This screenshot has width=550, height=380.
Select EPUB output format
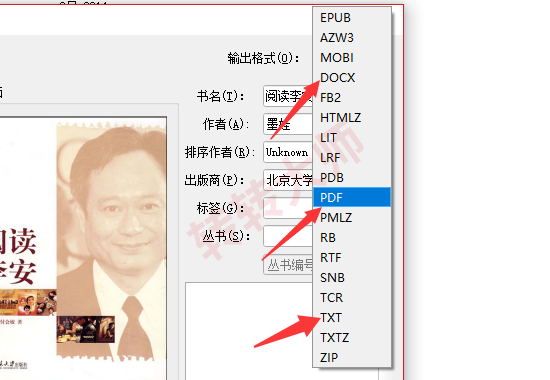coord(352,18)
